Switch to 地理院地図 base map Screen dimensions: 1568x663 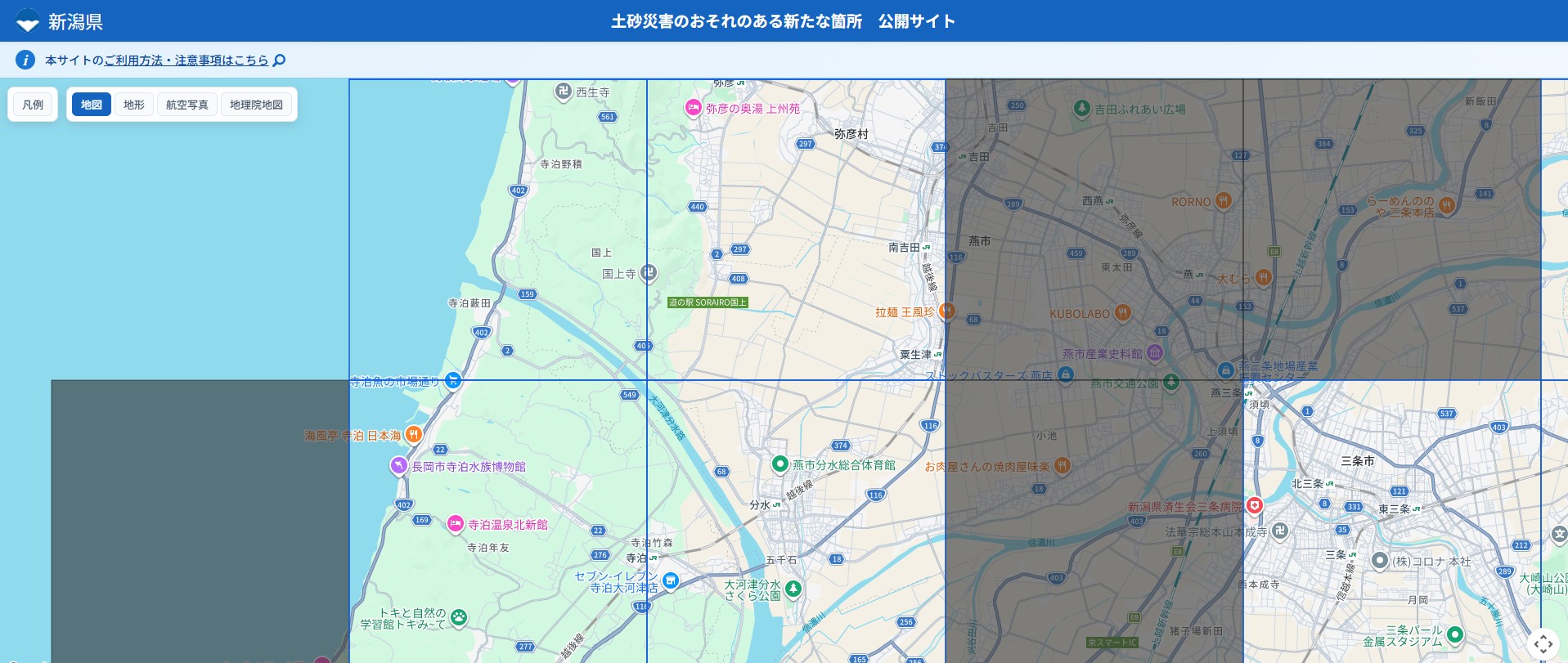tap(256, 105)
